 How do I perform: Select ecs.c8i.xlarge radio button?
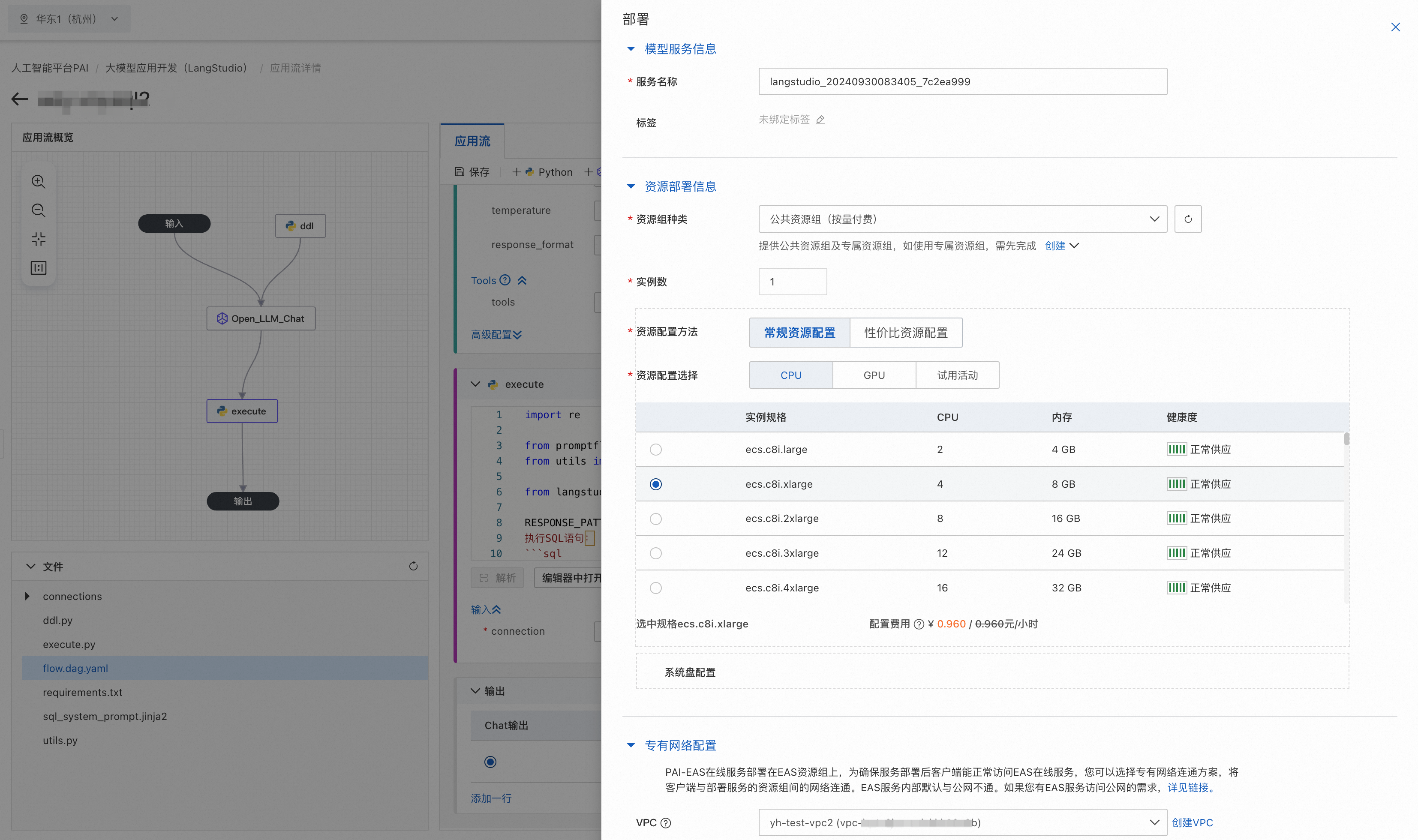pyautogui.click(x=655, y=484)
